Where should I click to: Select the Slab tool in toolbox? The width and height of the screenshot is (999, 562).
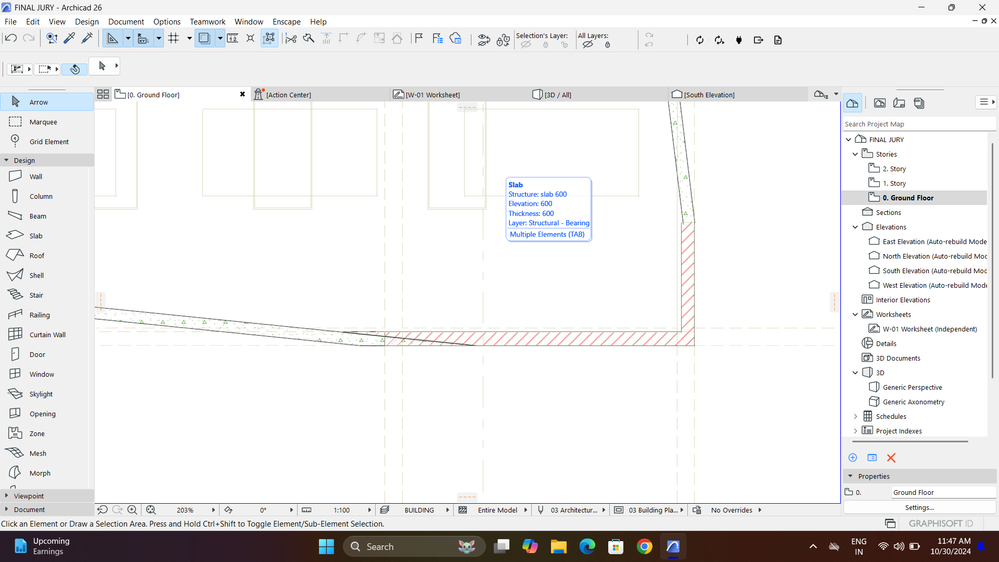(36, 236)
